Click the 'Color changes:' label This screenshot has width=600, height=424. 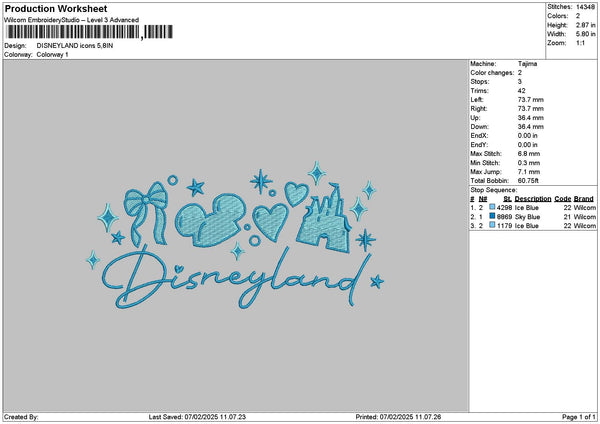(492, 73)
